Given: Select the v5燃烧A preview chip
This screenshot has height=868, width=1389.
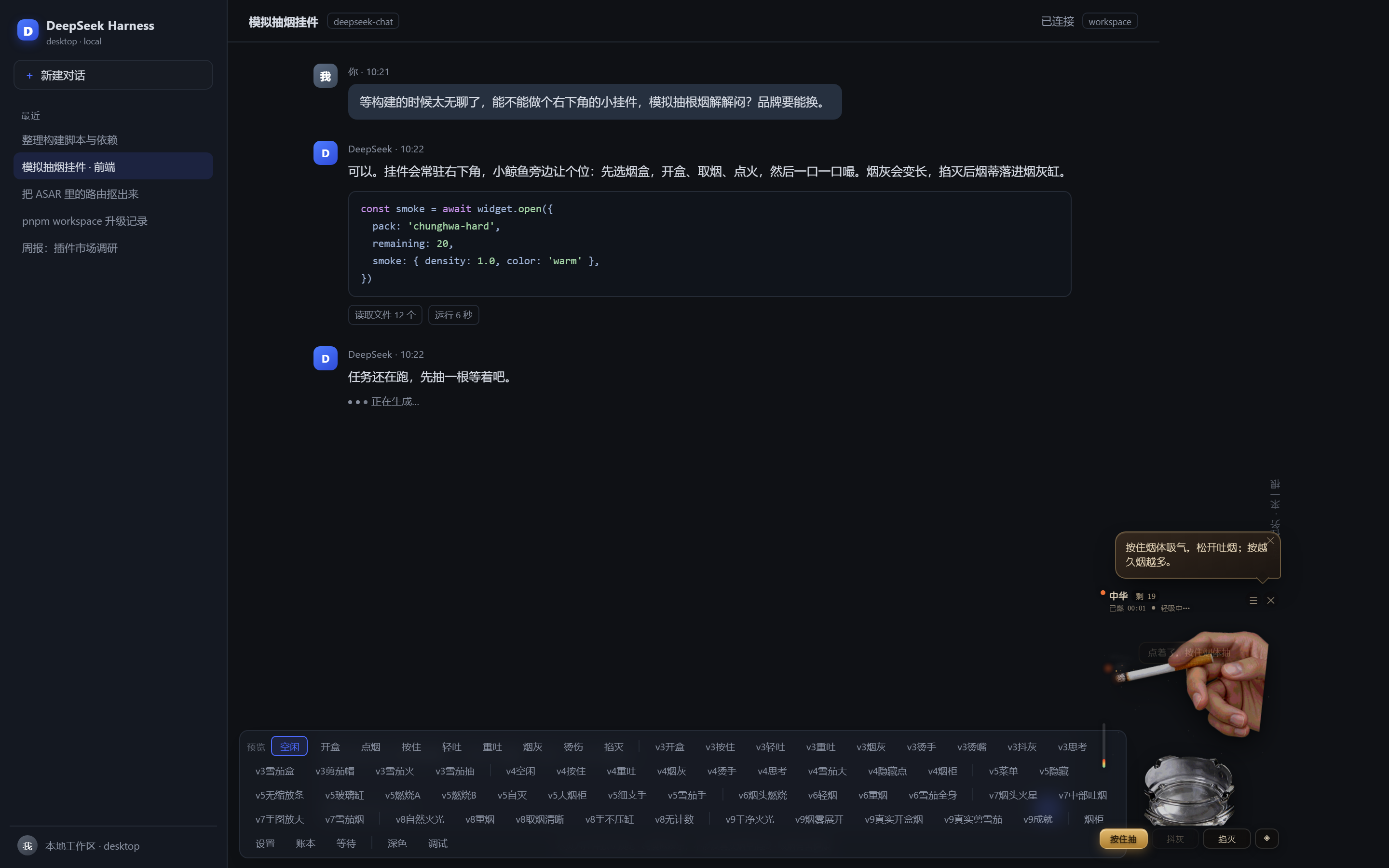Looking at the screenshot, I should pyautogui.click(x=402, y=795).
